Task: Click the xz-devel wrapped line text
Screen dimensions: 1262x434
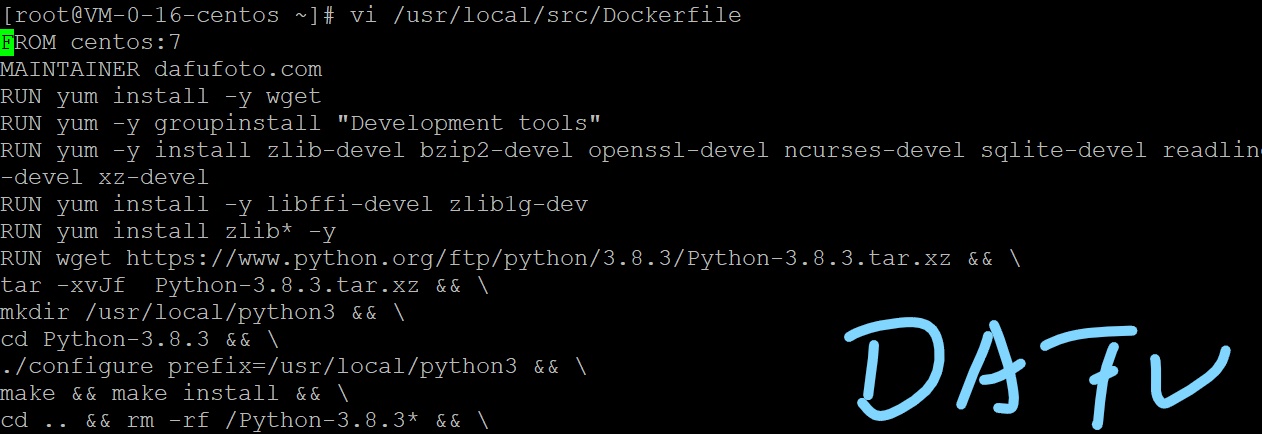Action: click(x=105, y=177)
